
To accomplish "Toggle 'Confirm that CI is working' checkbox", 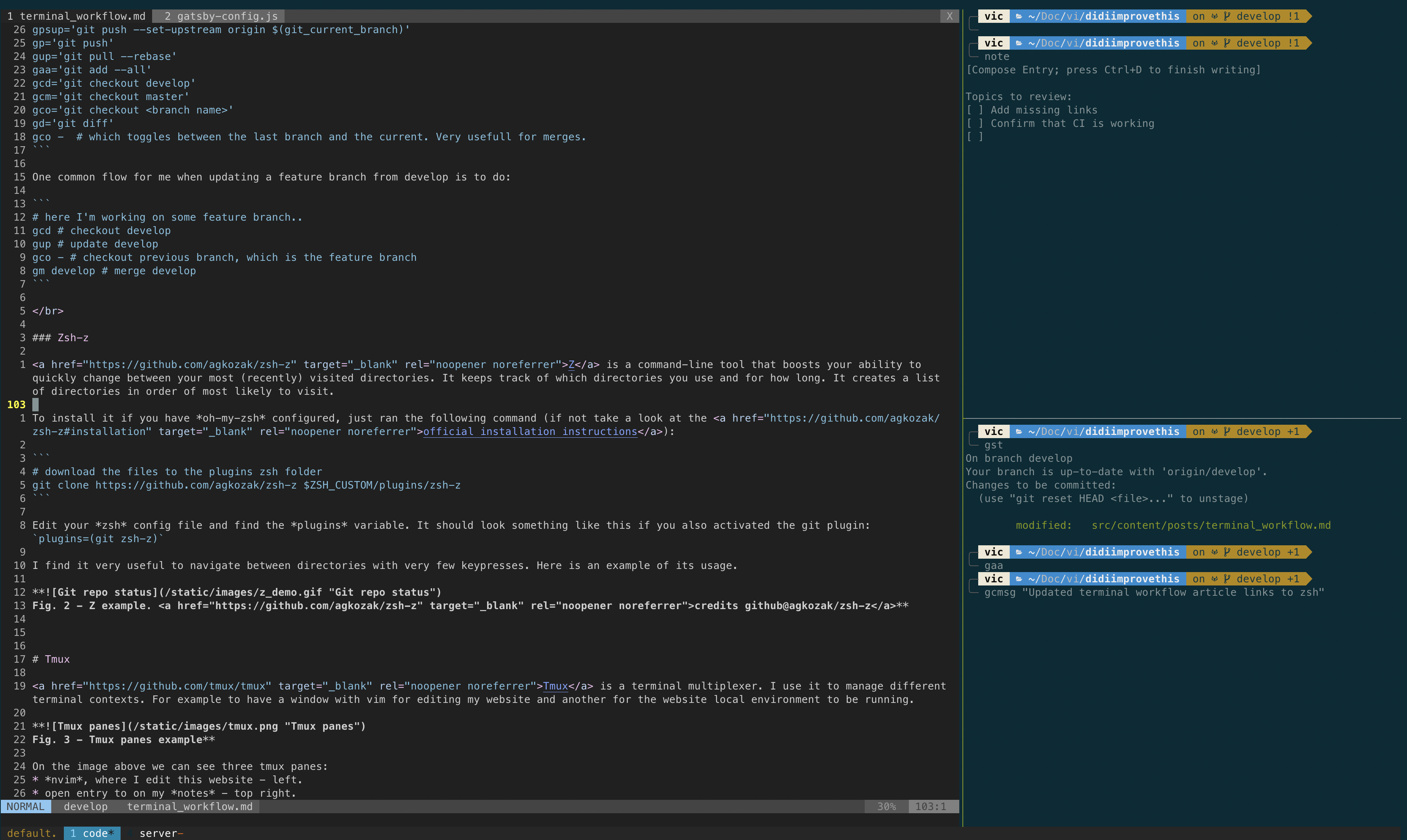I will click(974, 123).
